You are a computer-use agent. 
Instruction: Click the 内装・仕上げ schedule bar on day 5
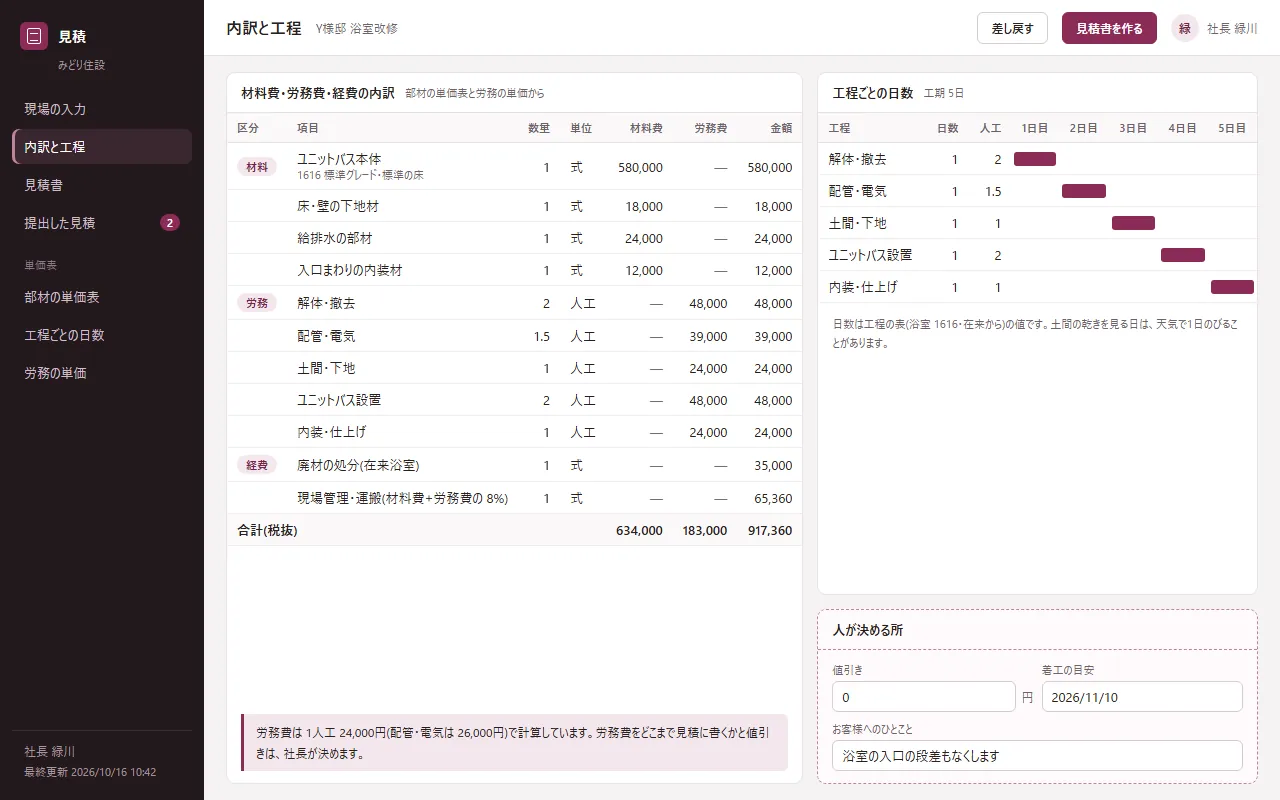1232,287
